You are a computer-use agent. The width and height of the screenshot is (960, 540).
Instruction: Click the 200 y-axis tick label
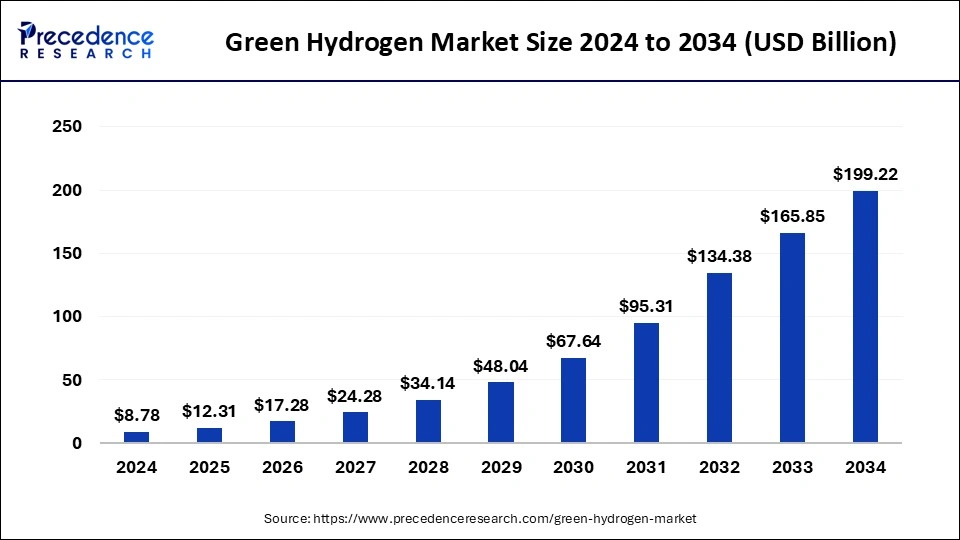[x=67, y=190]
